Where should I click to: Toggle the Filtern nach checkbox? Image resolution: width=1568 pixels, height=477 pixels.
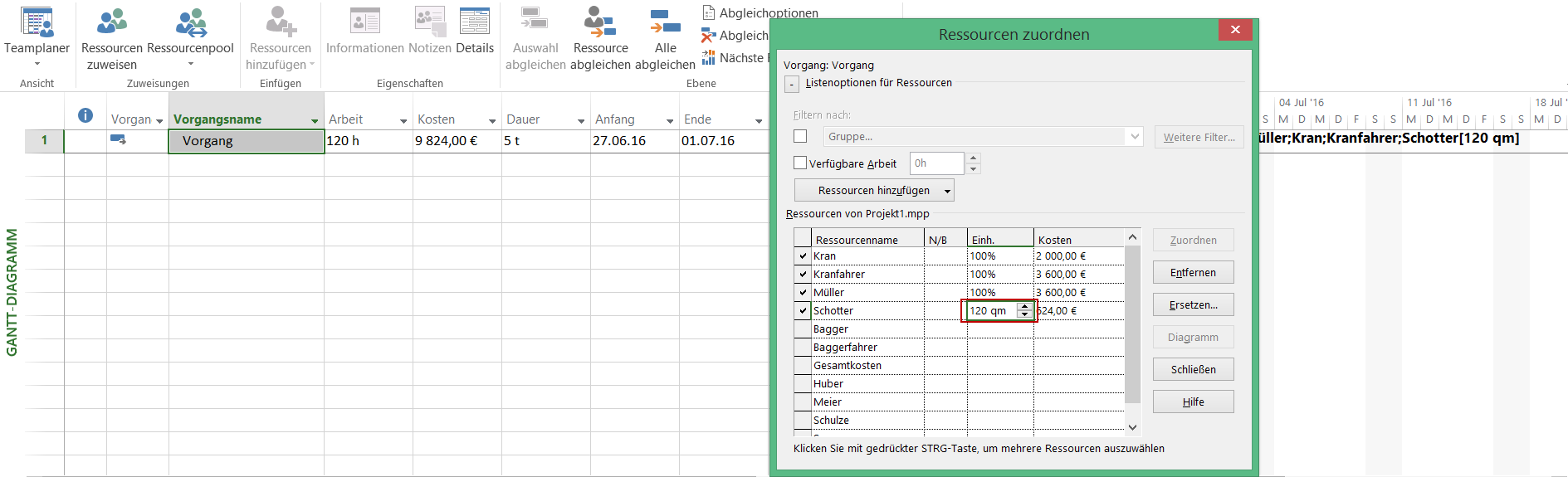pyautogui.click(x=800, y=136)
